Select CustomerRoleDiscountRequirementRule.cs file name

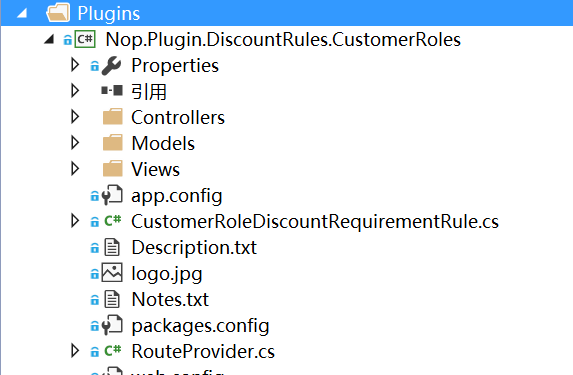pyautogui.click(x=315, y=221)
